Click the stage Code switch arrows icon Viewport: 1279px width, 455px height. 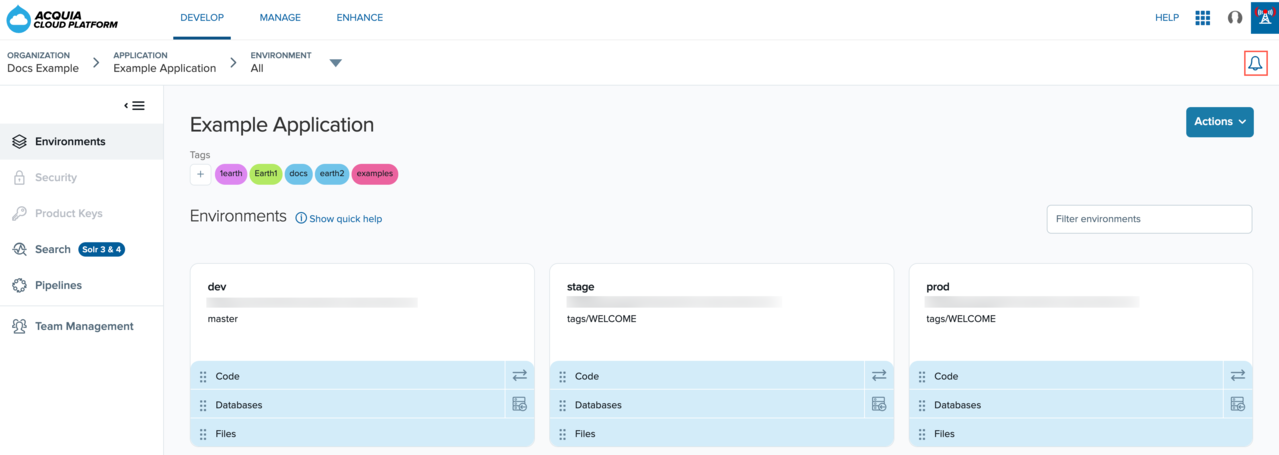click(x=879, y=376)
